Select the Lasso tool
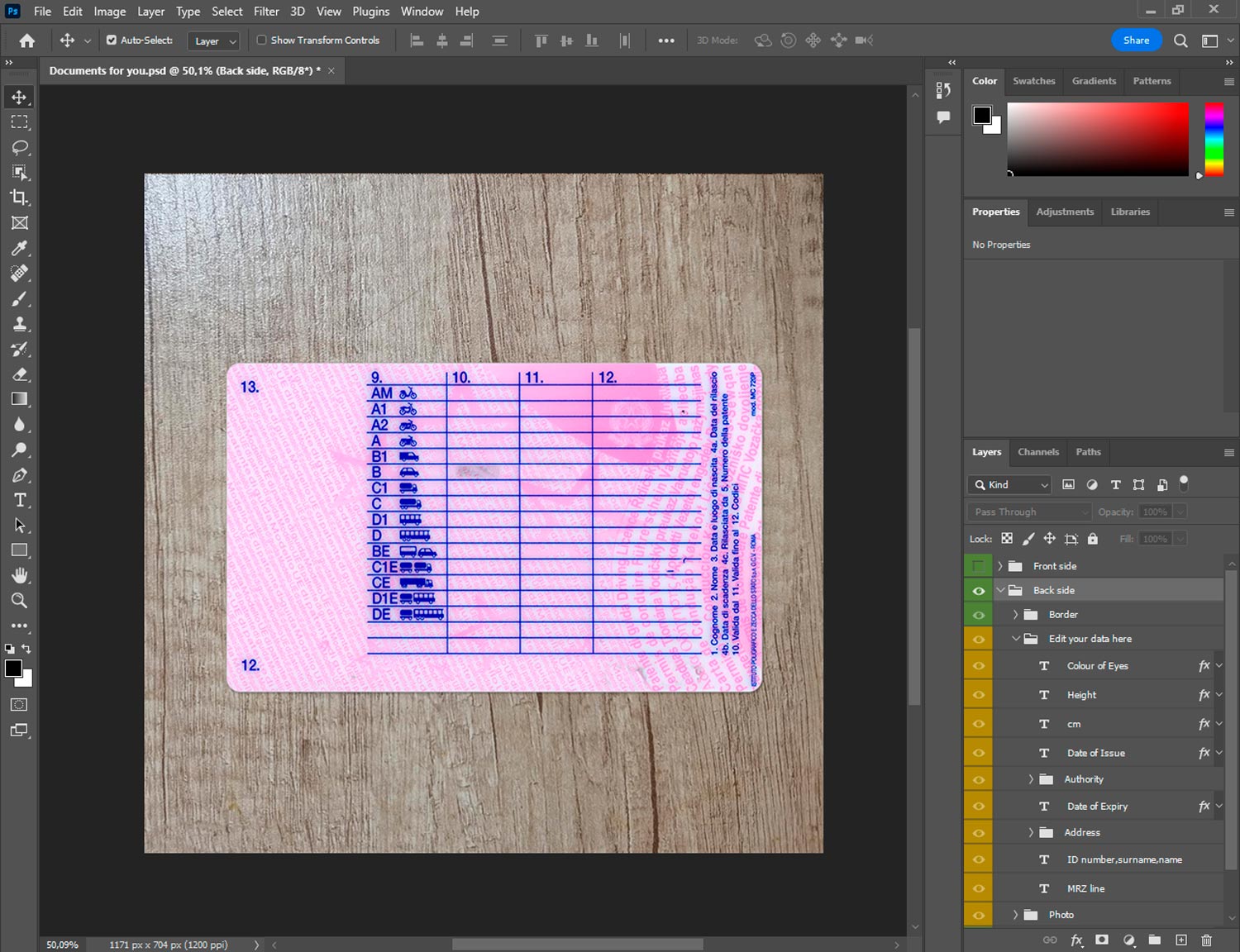 20,147
